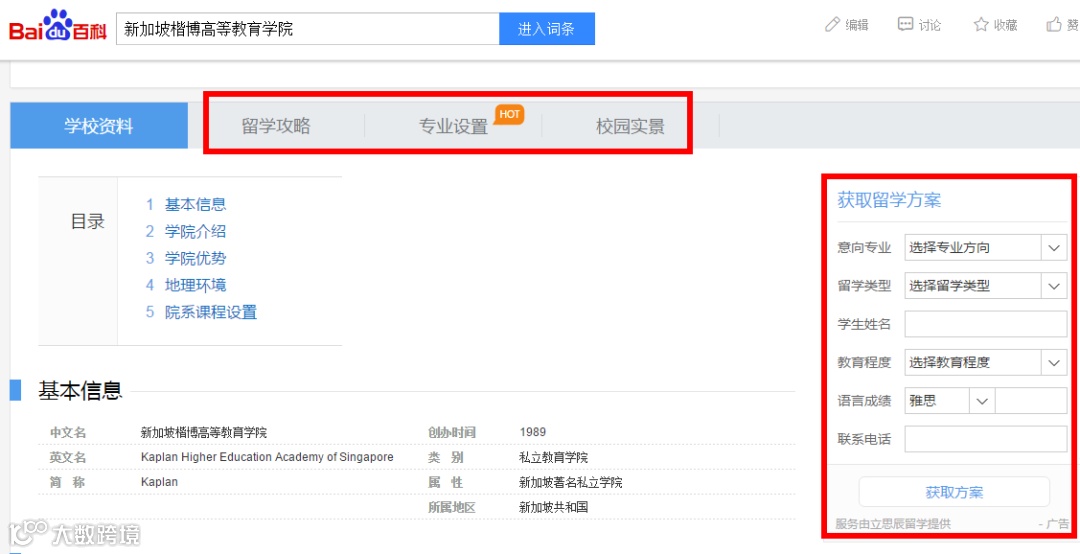Click the founding year value 1989
The width and height of the screenshot is (1080, 554).
(533, 432)
